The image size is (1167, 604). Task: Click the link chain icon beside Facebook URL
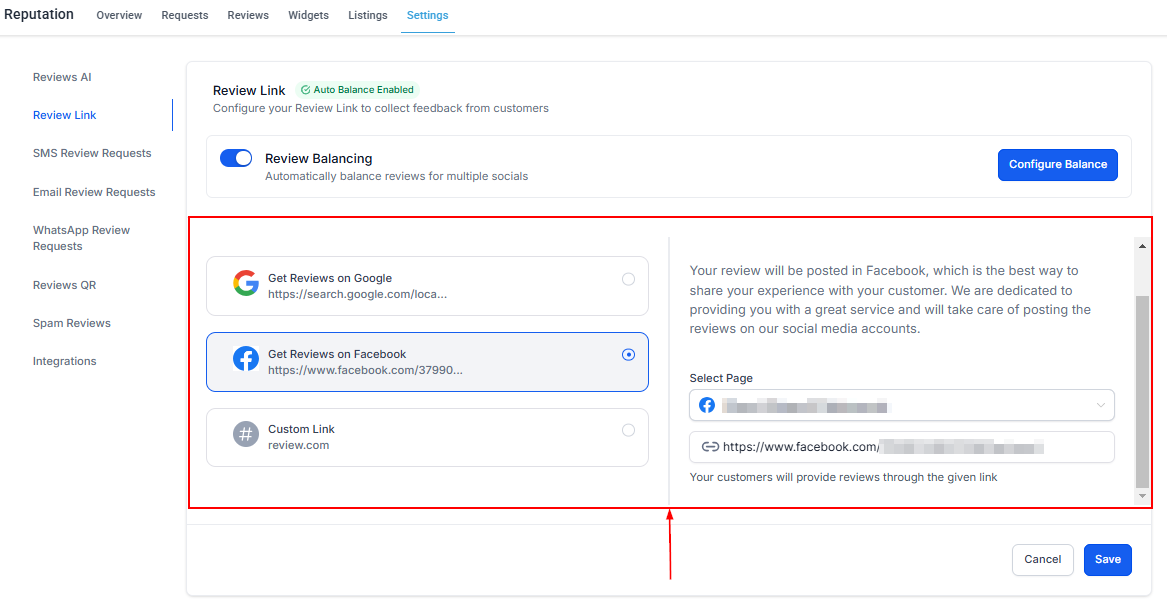tap(710, 447)
